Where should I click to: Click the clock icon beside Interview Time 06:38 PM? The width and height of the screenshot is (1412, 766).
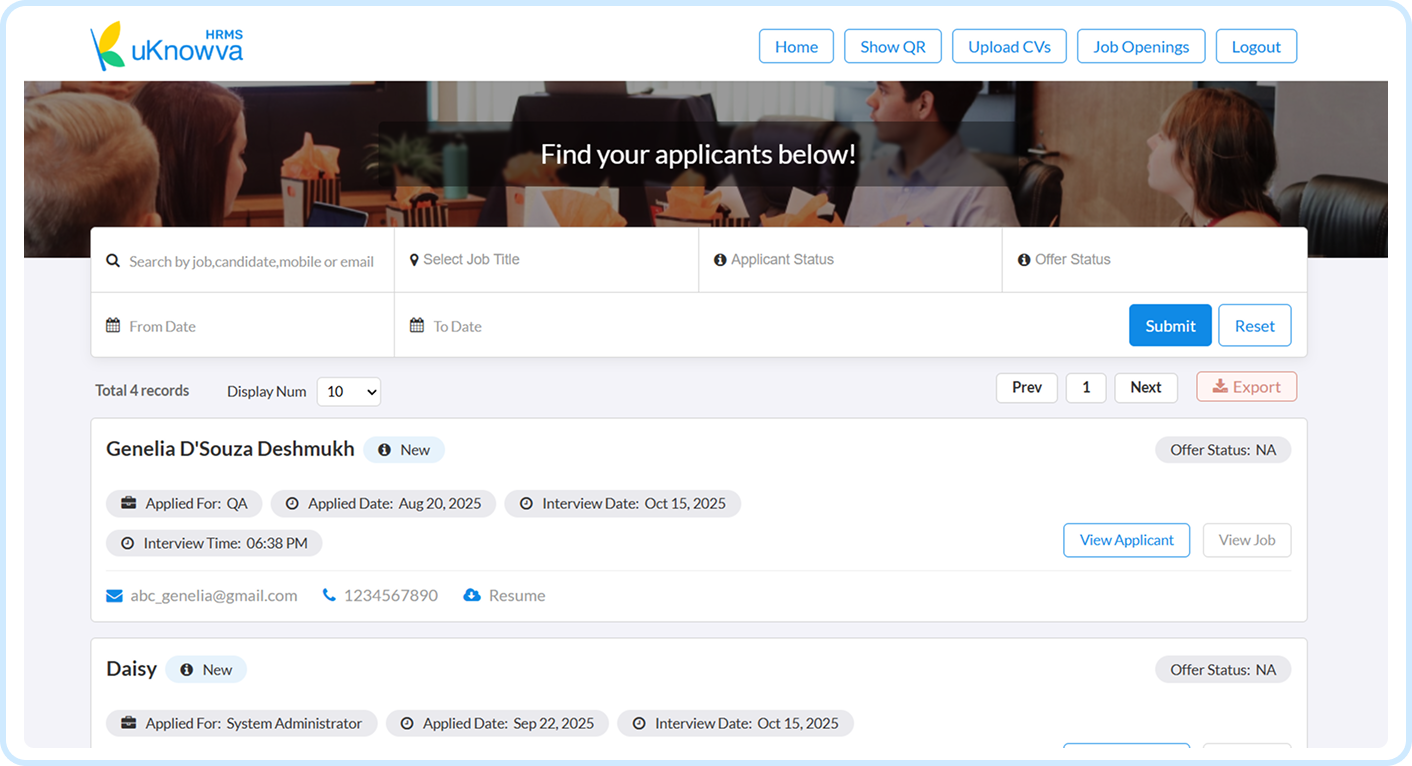(128, 544)
